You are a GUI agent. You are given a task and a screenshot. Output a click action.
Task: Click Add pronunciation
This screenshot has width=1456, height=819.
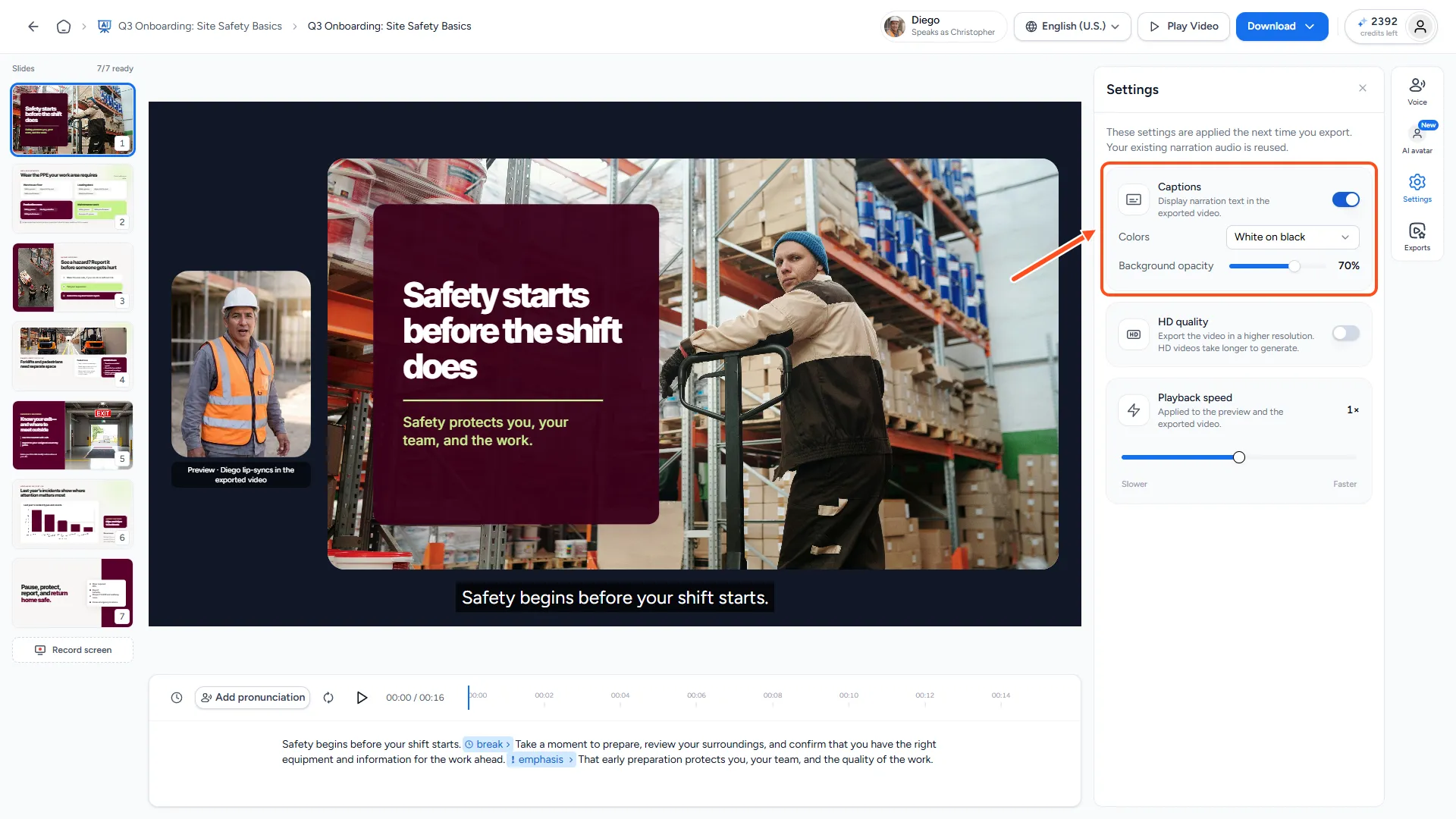(253, 698)
